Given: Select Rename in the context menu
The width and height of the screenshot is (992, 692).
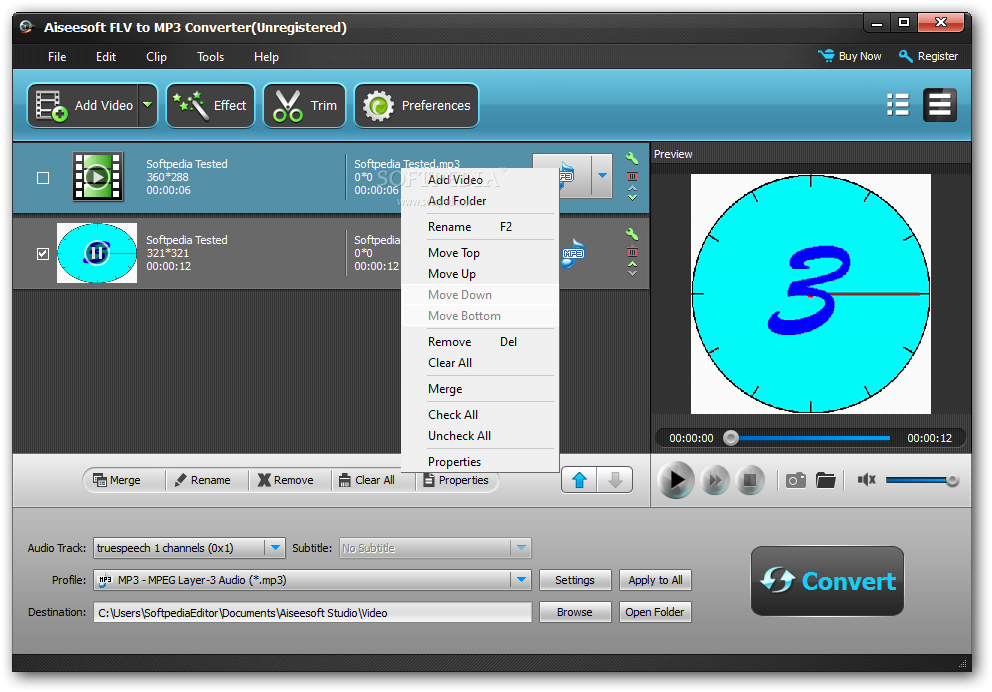Looking at the screenshot, I should tap(480, 226).
